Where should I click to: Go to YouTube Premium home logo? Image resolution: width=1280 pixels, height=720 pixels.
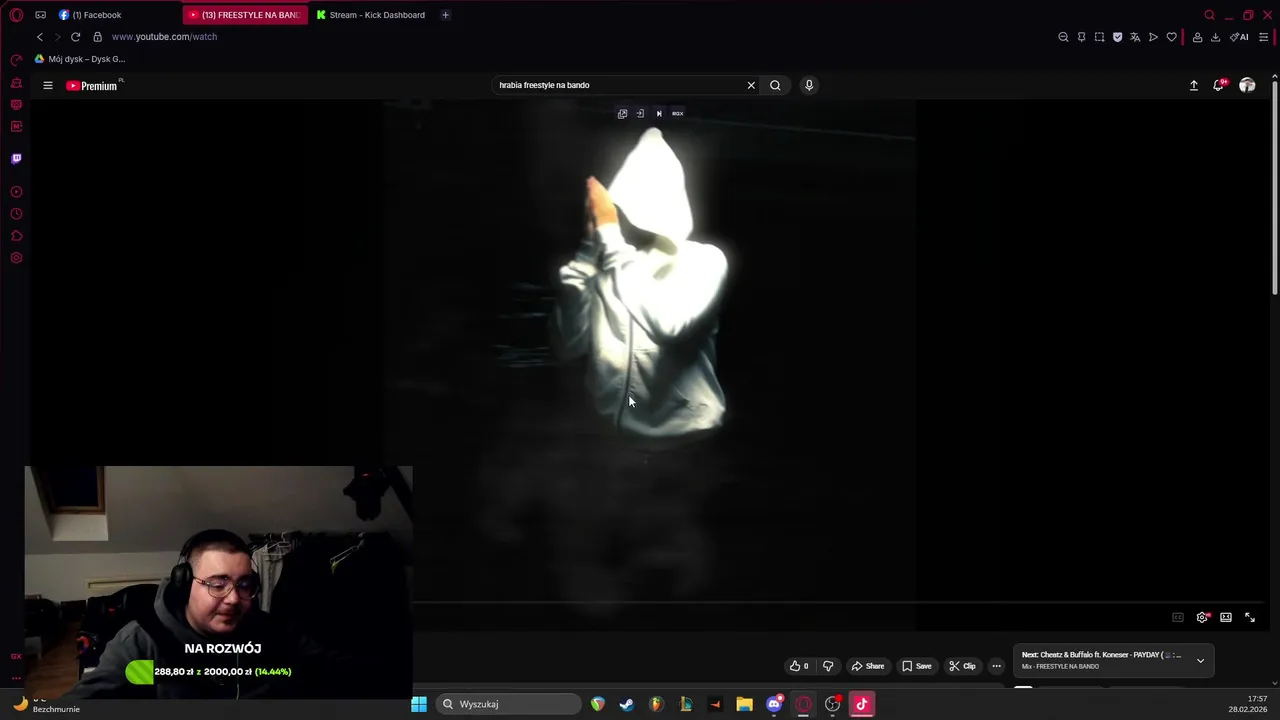click(92, 86)
